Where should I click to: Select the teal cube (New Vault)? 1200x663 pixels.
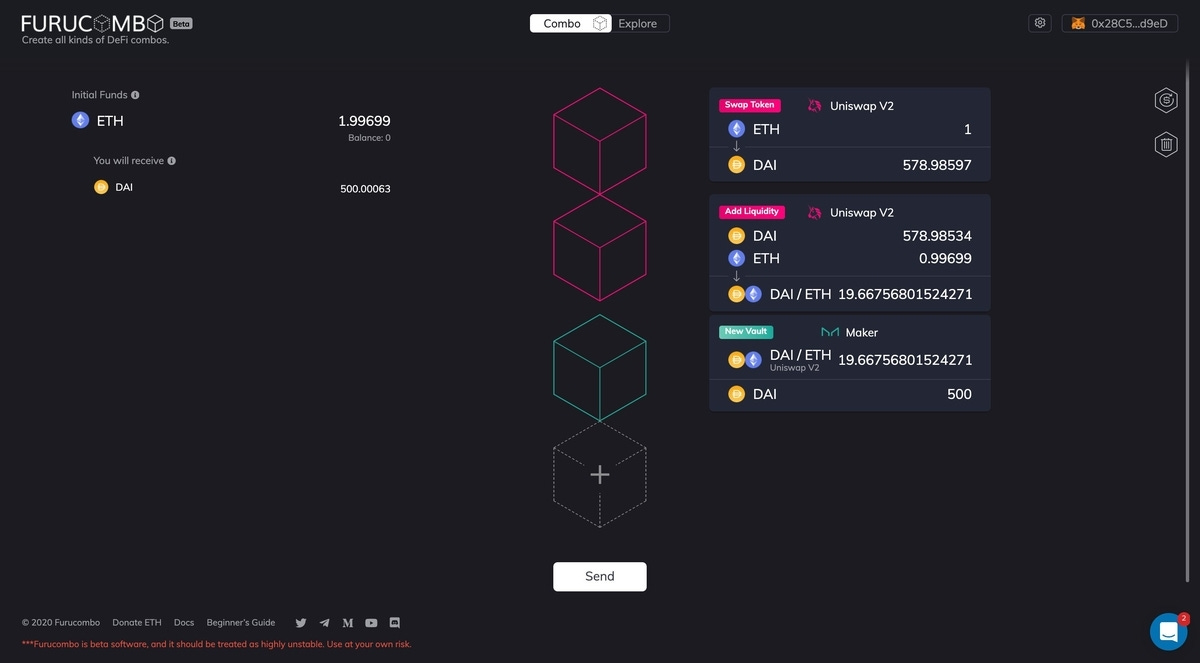(x=600, y=368)
